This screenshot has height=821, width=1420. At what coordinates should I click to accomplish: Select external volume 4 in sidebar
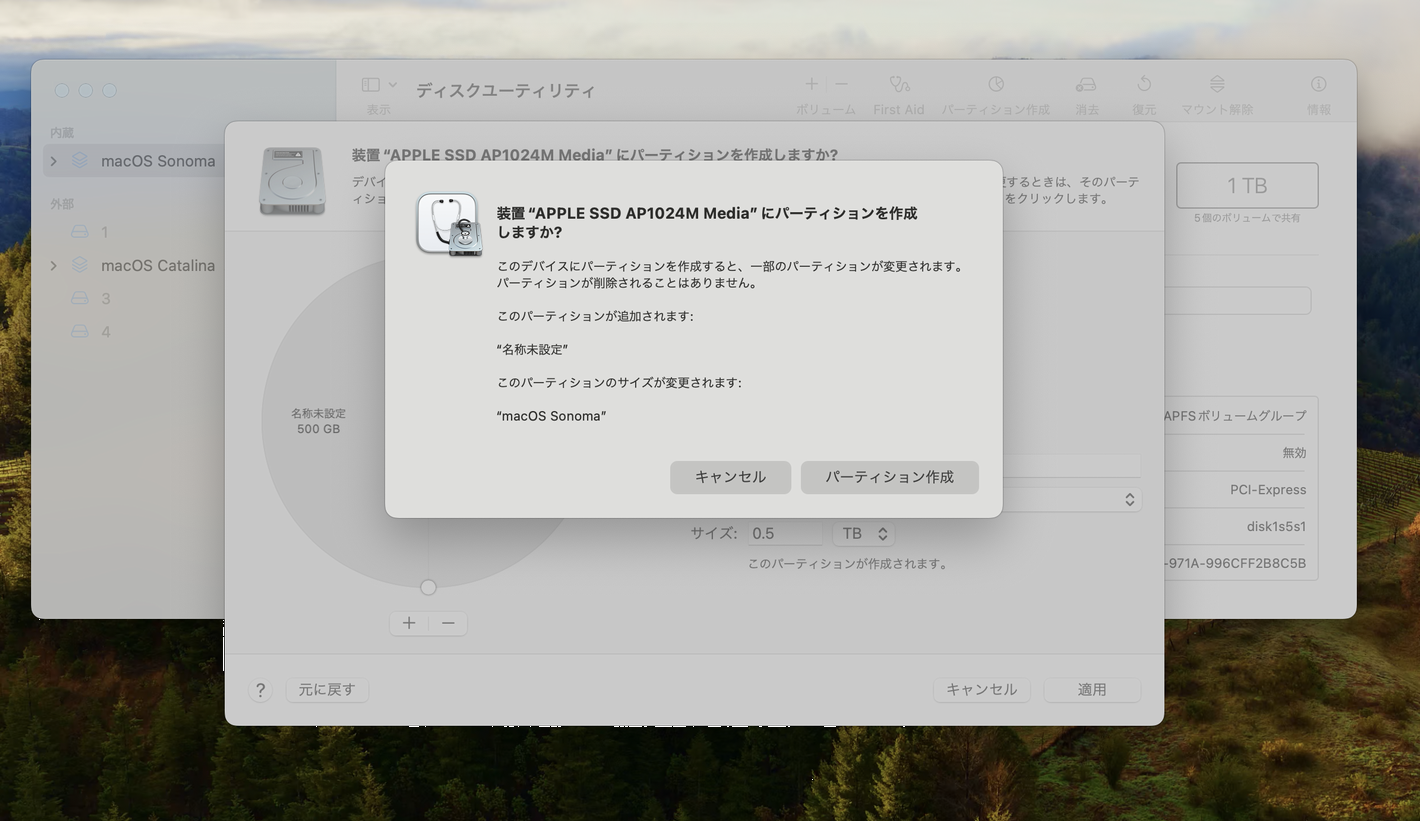[x=105, y=332]
